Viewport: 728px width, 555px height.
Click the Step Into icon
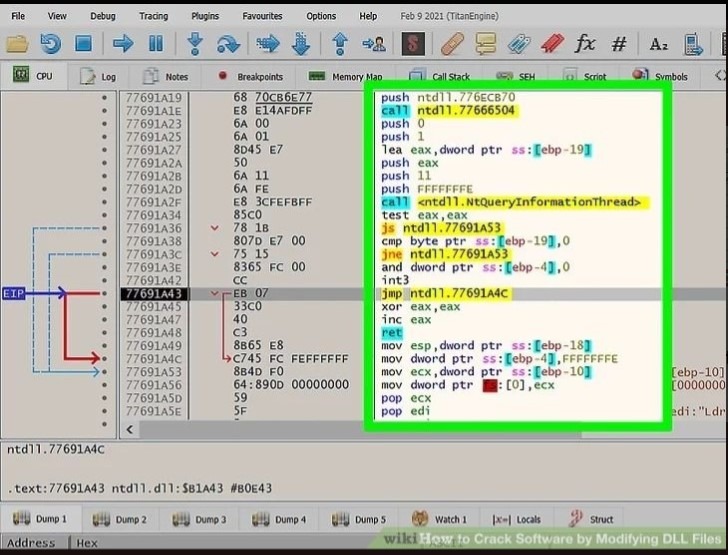coord(195,44)
